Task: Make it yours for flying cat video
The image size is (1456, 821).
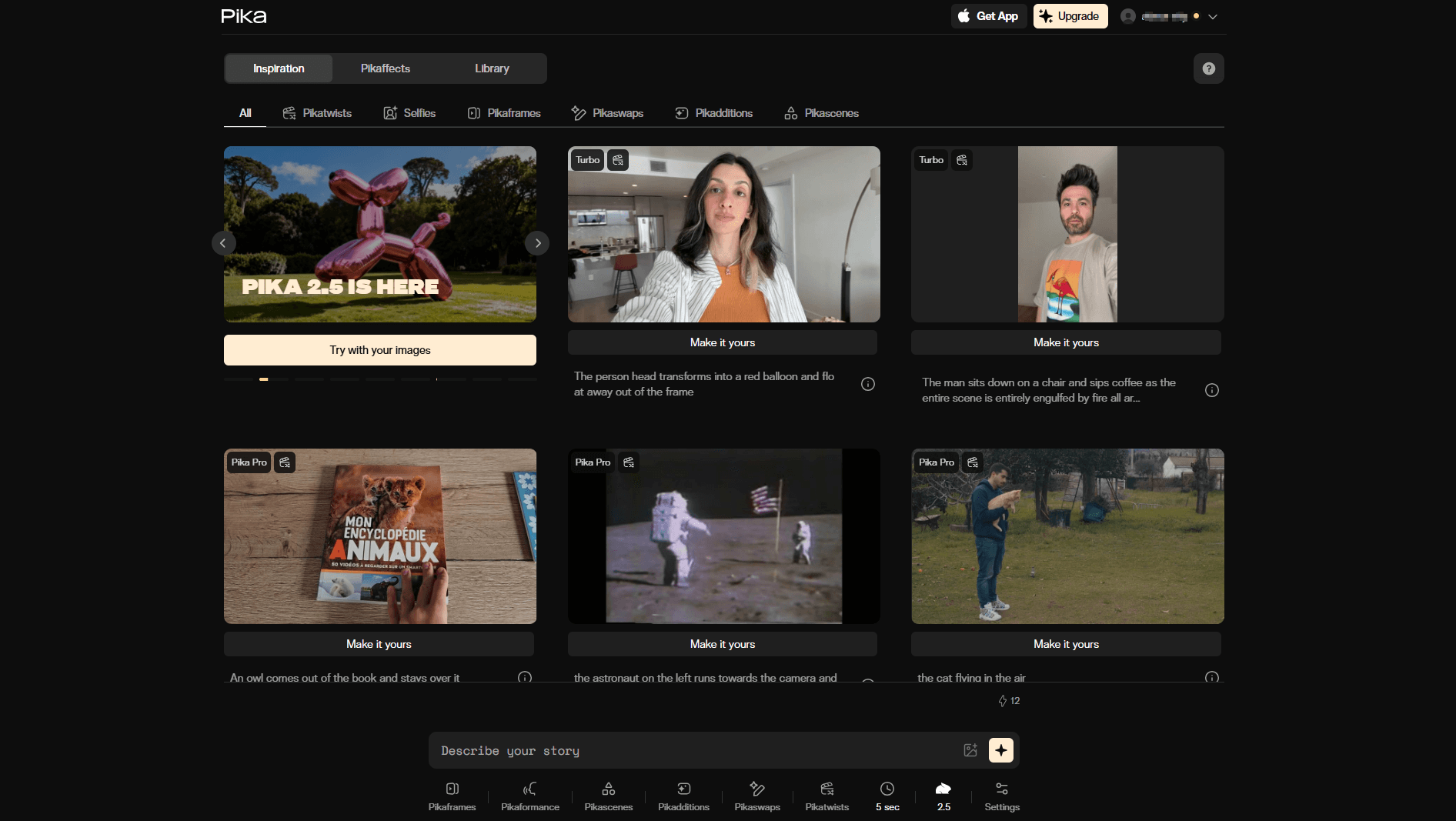Action: pyautogui.click(x=1066, y=644)
